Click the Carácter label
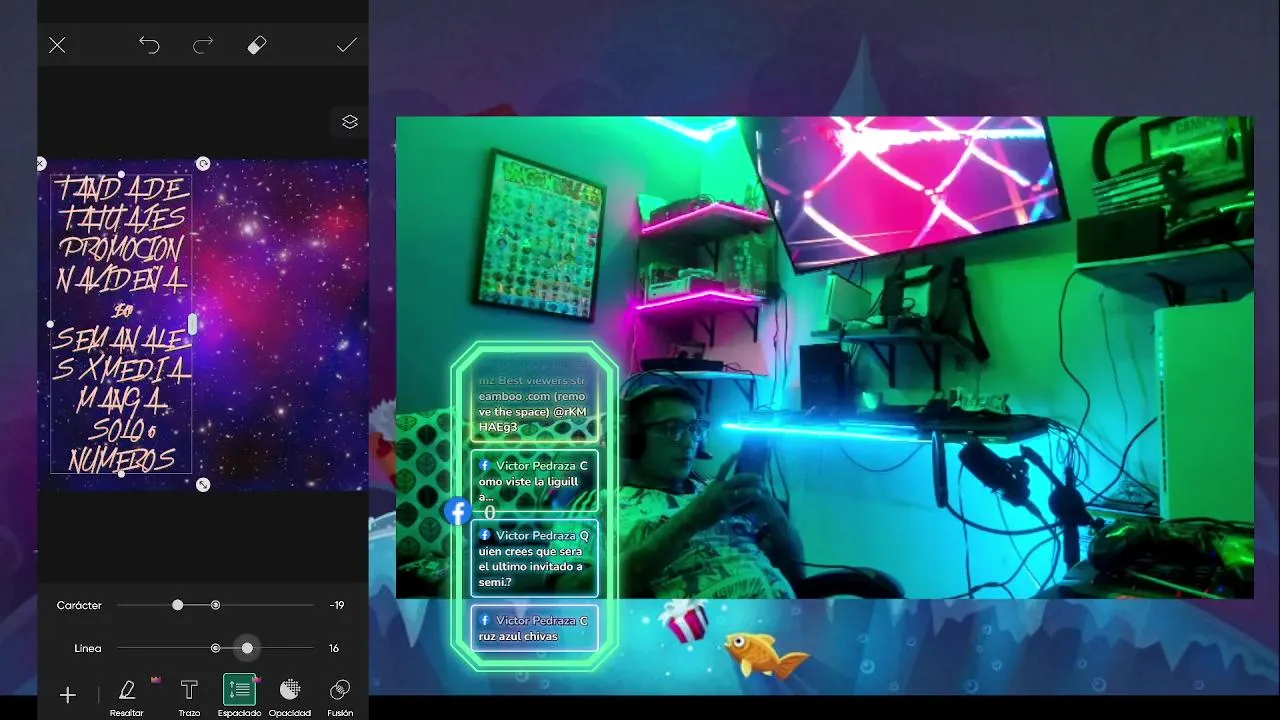 79,606
